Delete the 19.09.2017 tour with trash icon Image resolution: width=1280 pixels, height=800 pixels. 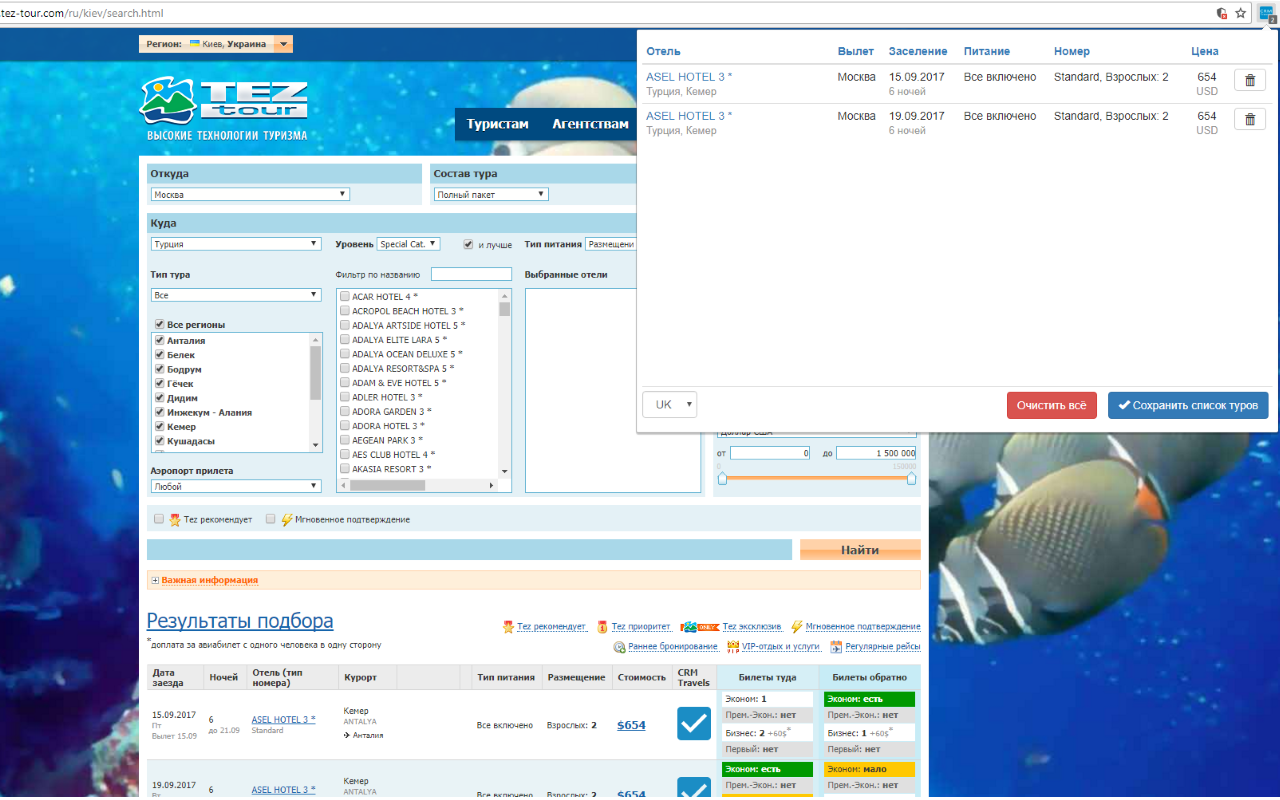pos(1249,119)
